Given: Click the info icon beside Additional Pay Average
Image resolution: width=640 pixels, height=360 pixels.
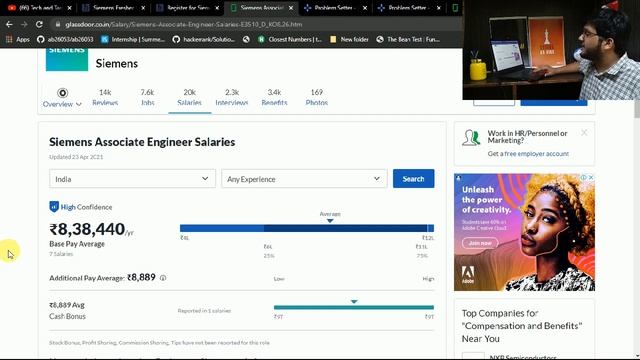Looking at the screenshot, I should click(x=163, y=278).
